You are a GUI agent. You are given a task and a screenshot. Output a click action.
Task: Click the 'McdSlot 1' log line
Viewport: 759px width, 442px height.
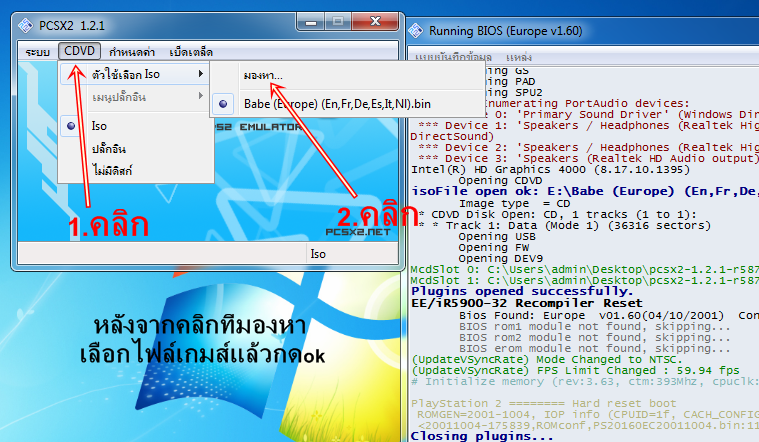click(584, 280)
